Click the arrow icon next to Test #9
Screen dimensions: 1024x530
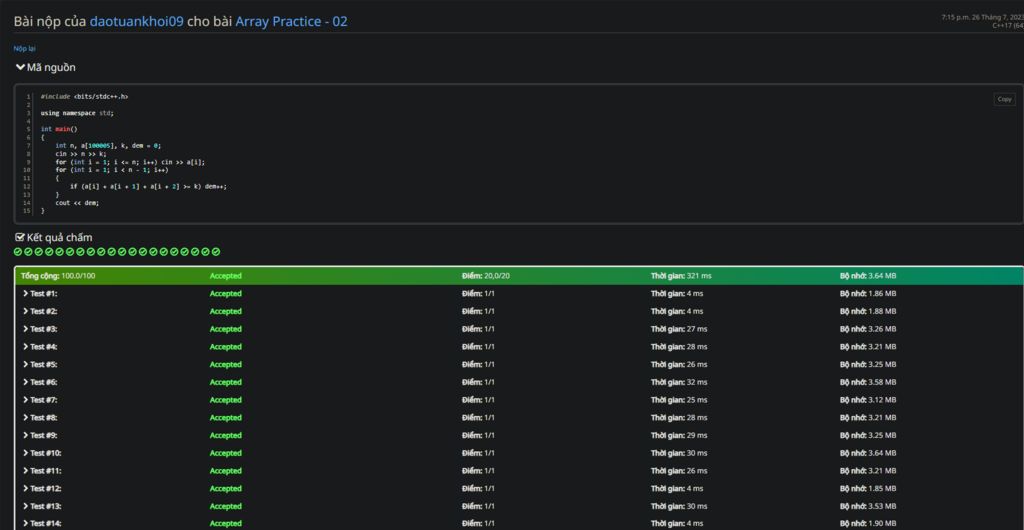coord(25,435)
